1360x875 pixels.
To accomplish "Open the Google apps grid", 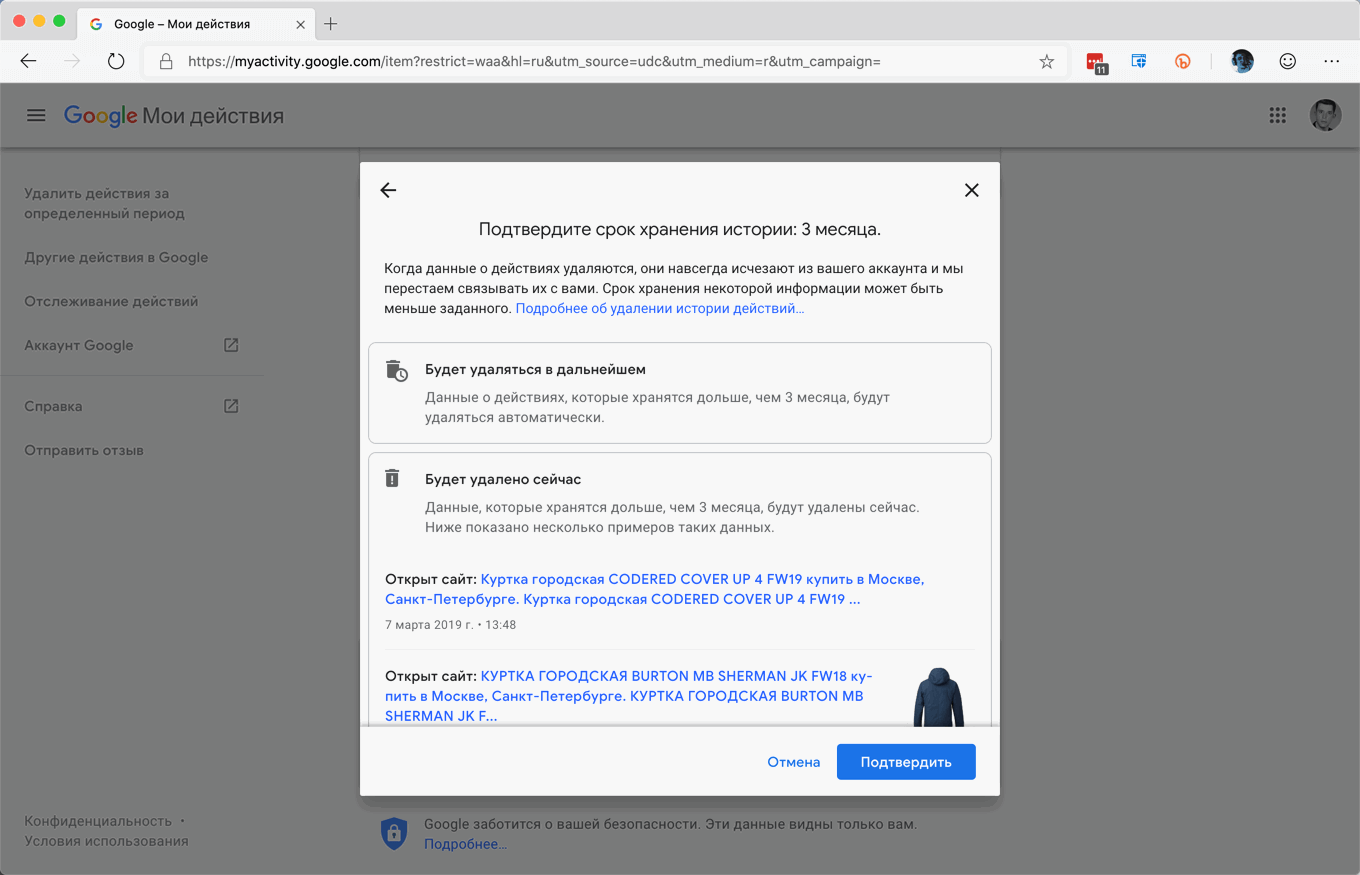I will 1277,116.
